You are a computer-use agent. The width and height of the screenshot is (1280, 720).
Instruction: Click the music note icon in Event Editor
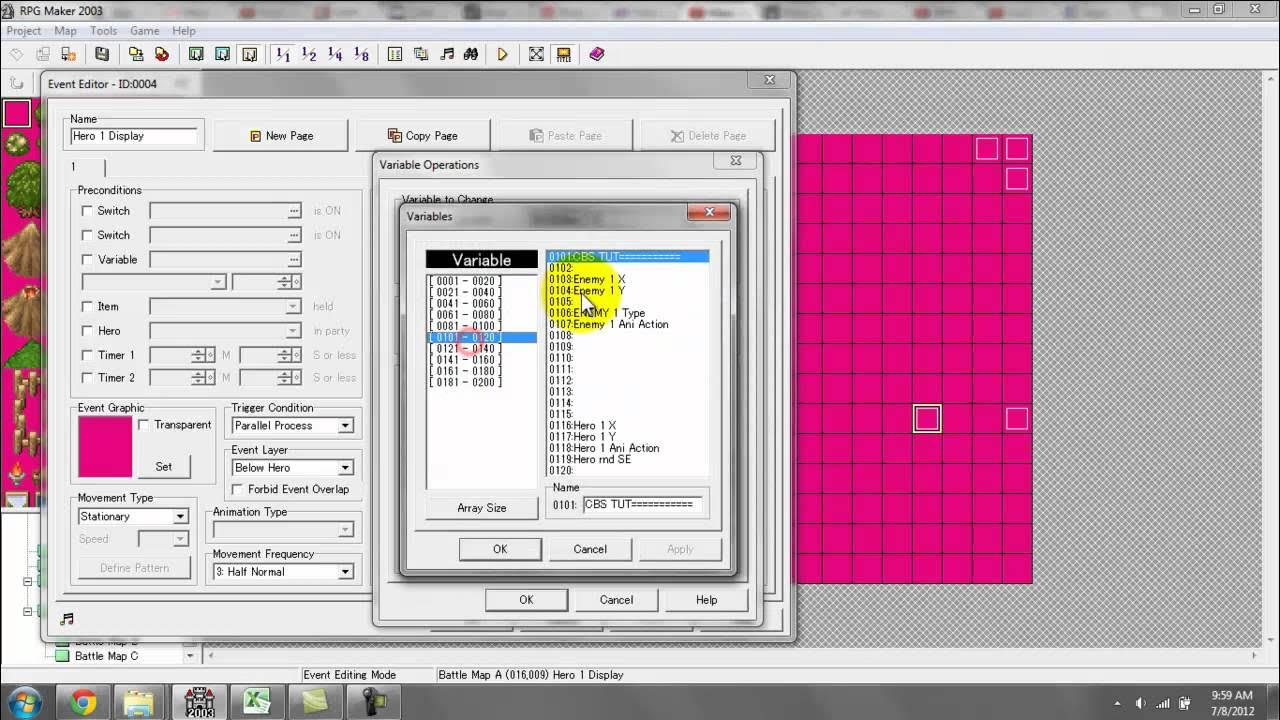(x=67, y=619)
